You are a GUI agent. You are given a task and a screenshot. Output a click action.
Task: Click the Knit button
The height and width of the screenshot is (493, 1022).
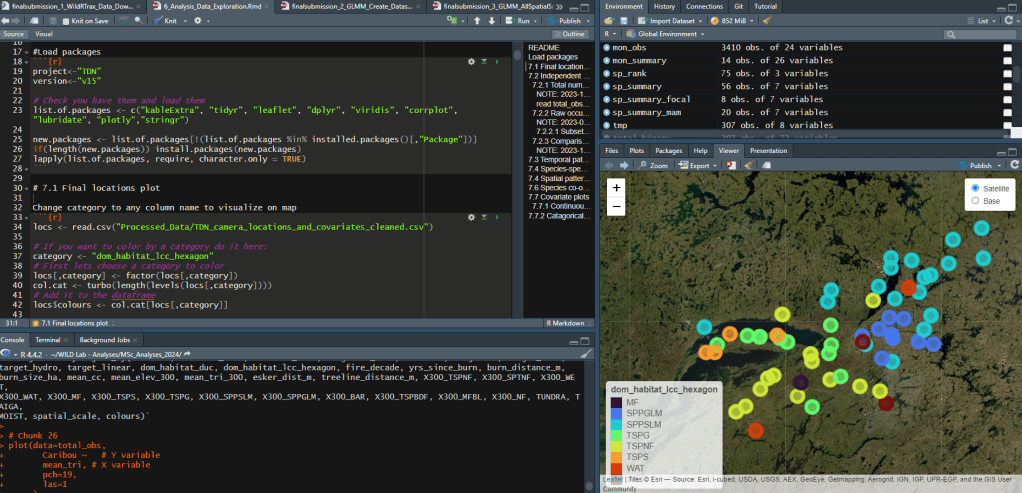(x=171, y=20)
